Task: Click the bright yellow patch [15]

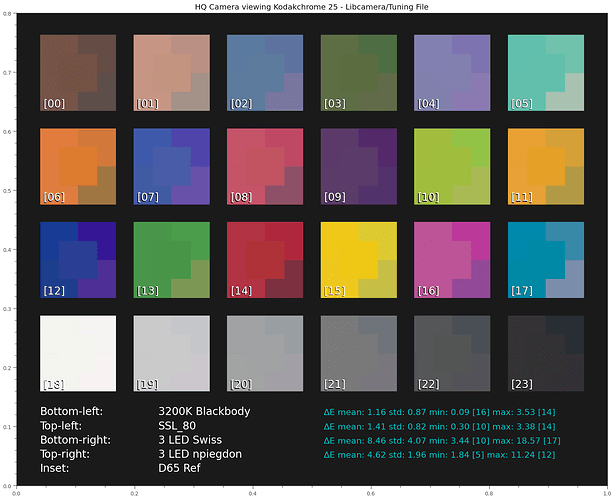Action: point(358,259)
